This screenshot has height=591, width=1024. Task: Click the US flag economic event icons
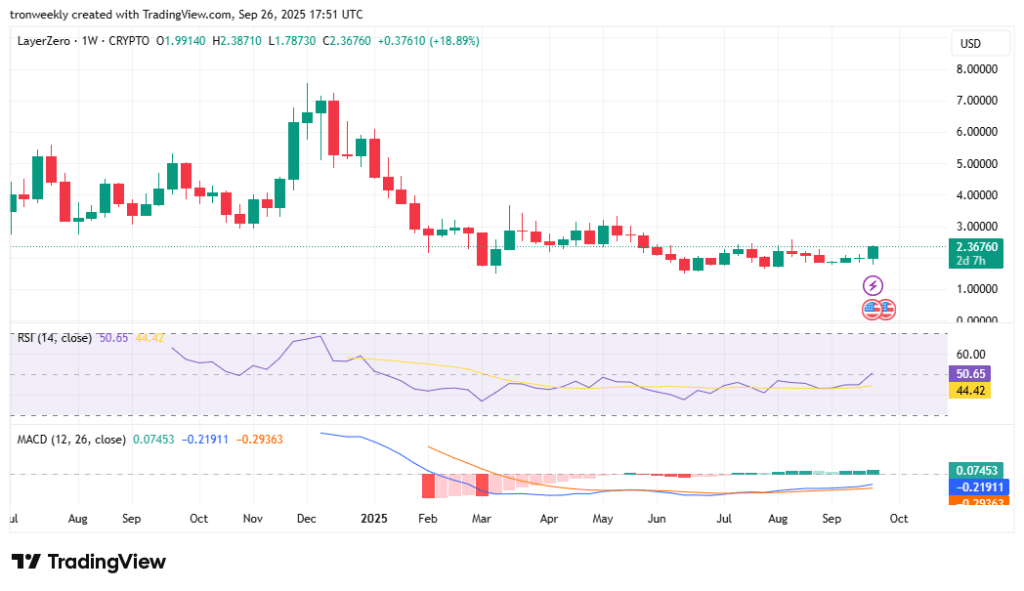pos(878,309)
